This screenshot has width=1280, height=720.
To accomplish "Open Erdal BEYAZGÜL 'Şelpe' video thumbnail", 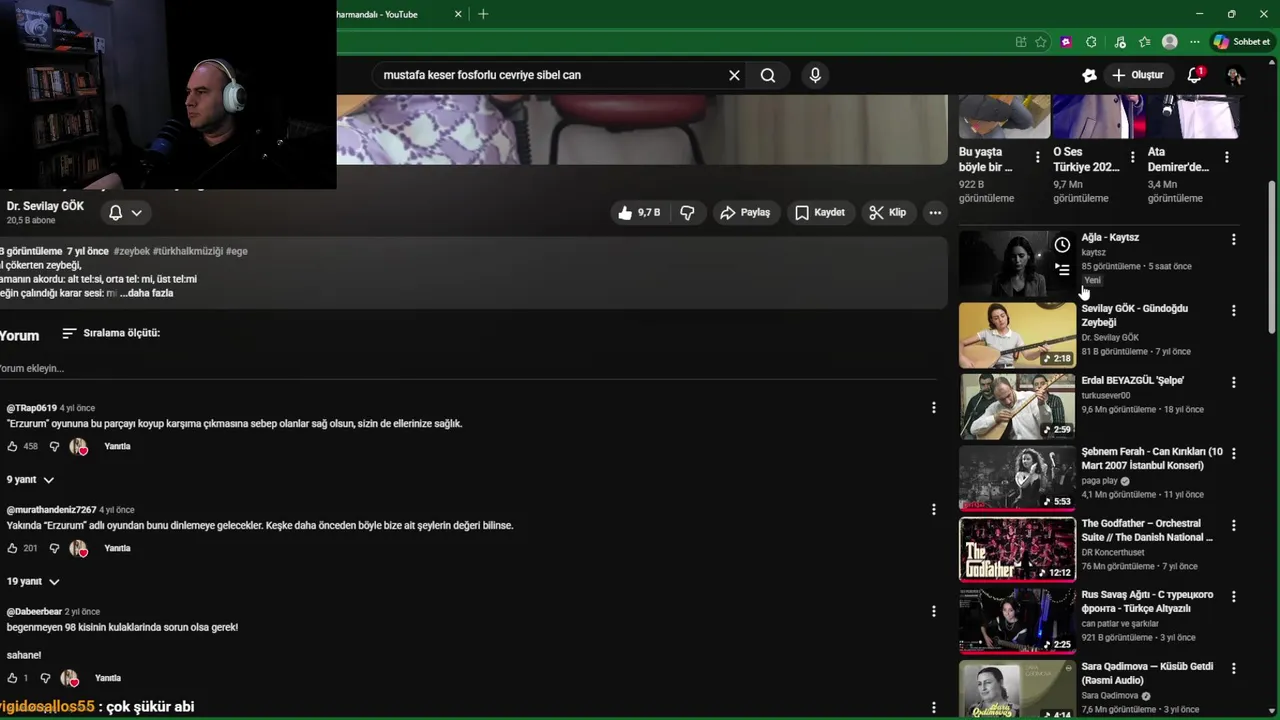I will pos(1017,407).
